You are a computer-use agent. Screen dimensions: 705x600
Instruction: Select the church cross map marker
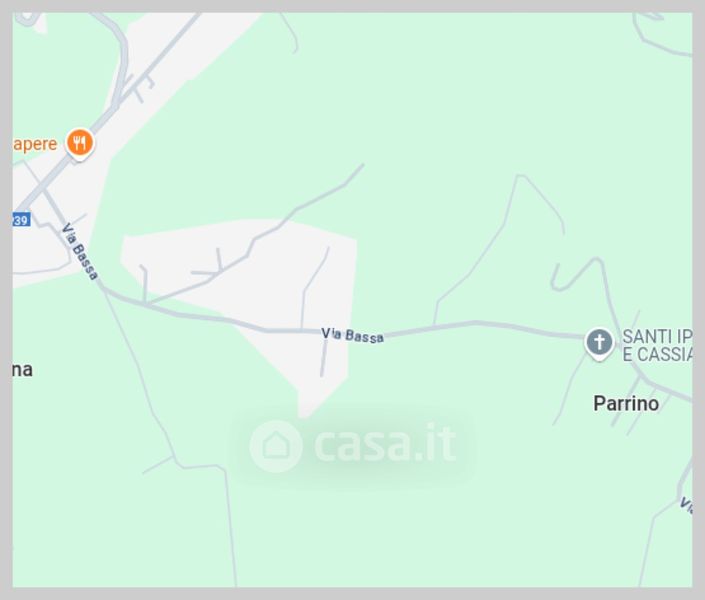coord(599,344)
